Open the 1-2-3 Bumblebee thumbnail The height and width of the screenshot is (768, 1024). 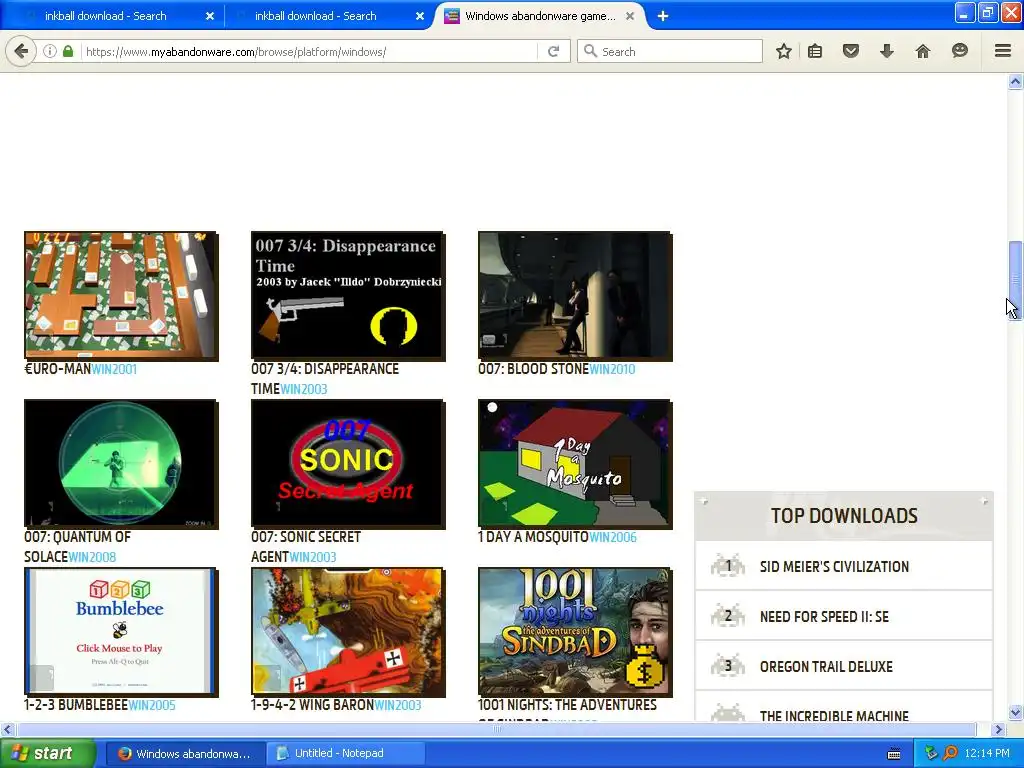click(121, 632)
